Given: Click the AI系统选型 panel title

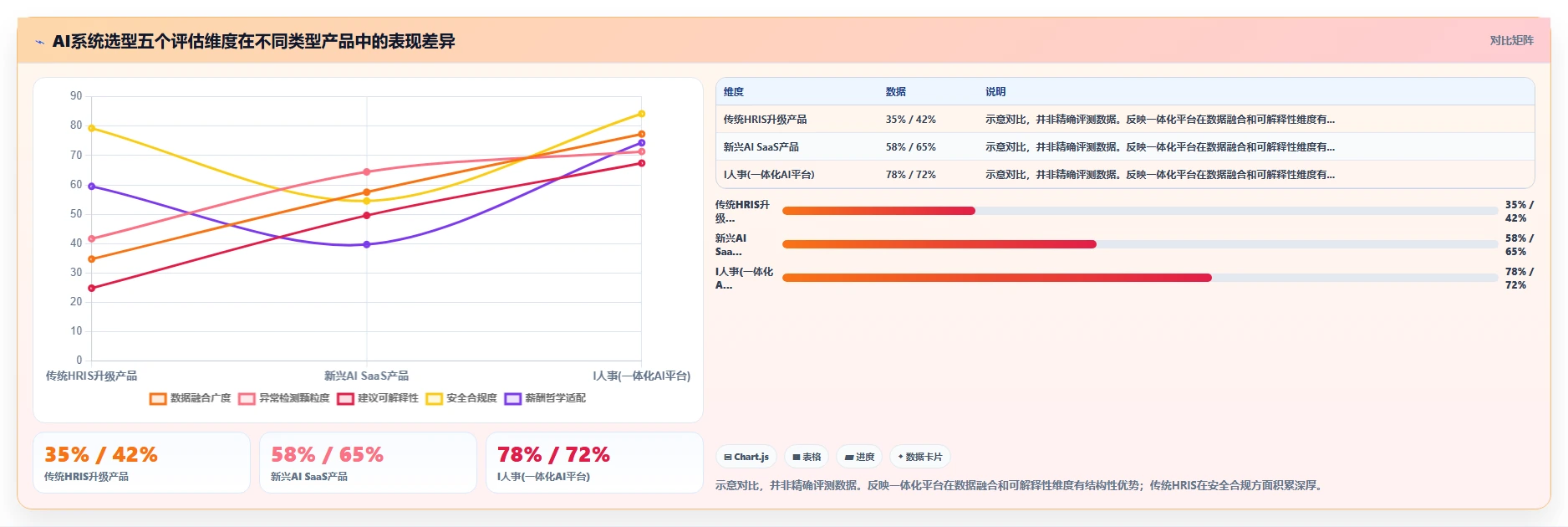Looking at the screenshot, I should [x=254, y=41].
